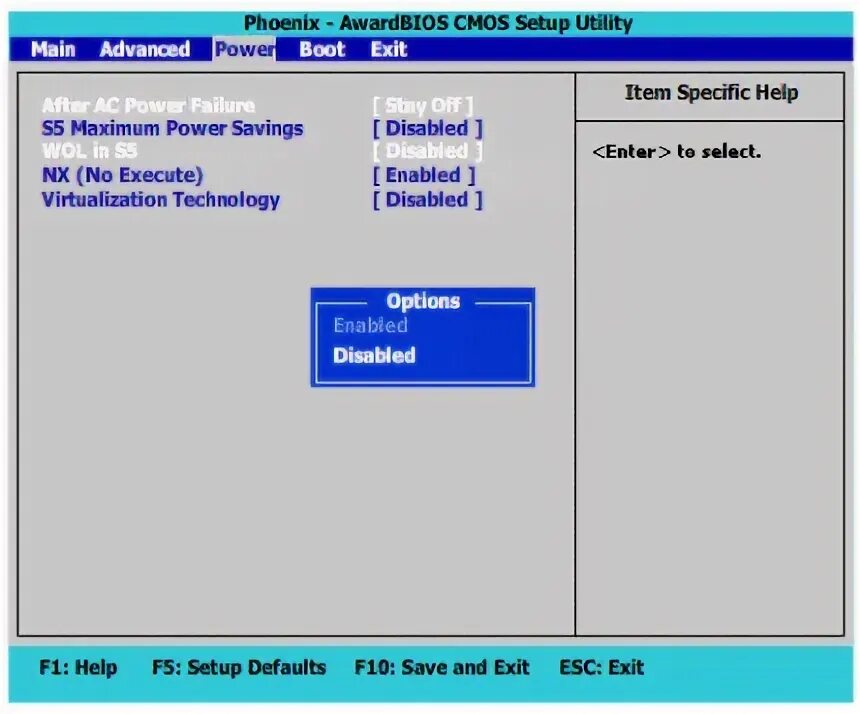This screenshot has height=714, width=860.
Task: Open the Main menu tab
Action: click(x=53, y=49)
